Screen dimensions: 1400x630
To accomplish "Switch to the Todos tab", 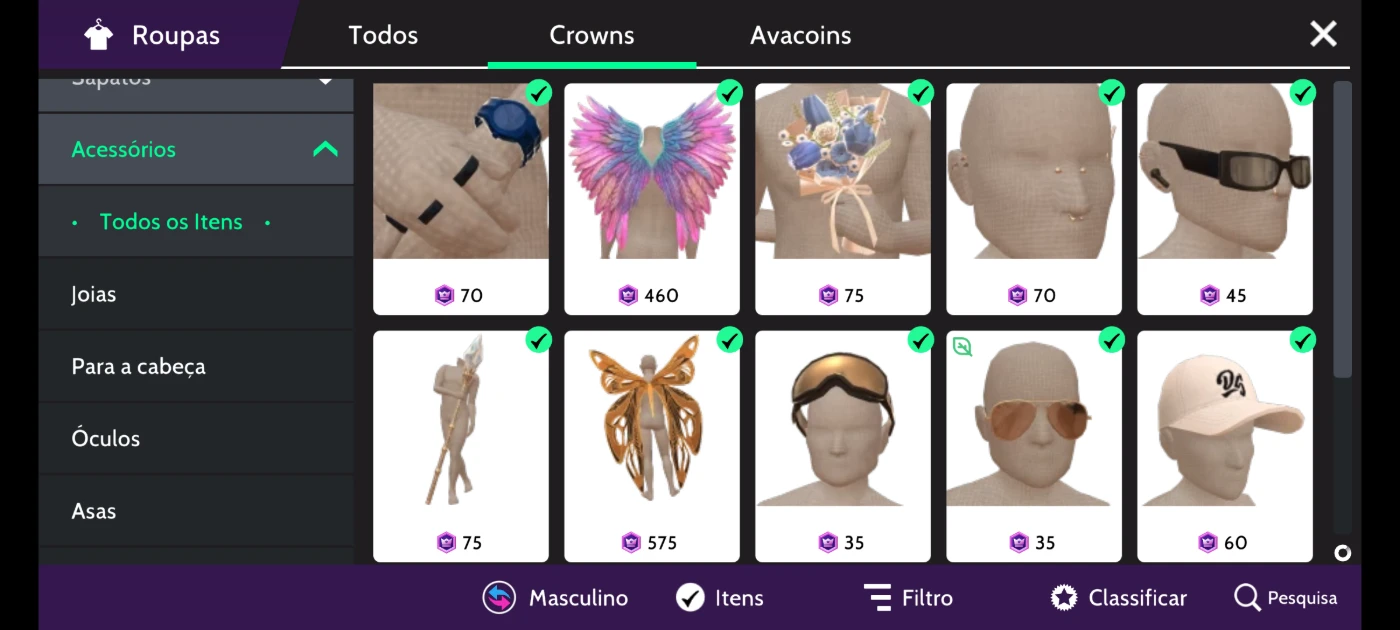I will pyautogui.click(x=383, y=35).
